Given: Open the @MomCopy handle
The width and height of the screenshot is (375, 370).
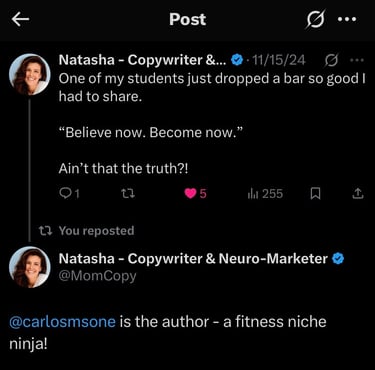Looking at the screenshot, I should coord(97,276).
